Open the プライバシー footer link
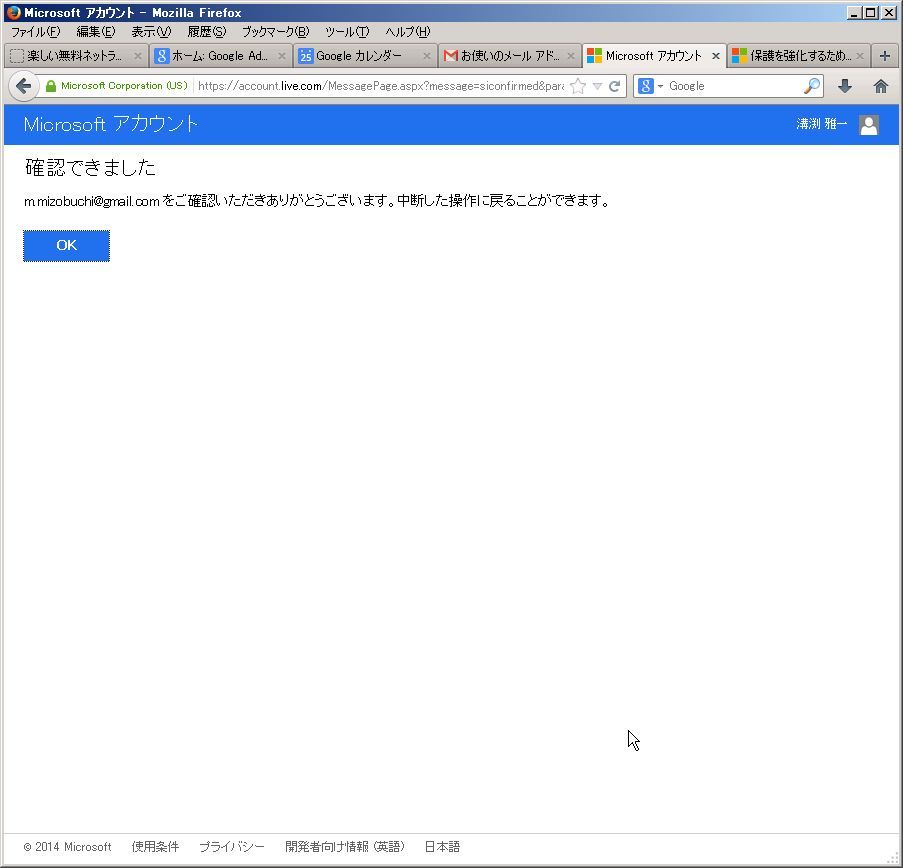Screen dimensions: 903x868 [232, 847]
